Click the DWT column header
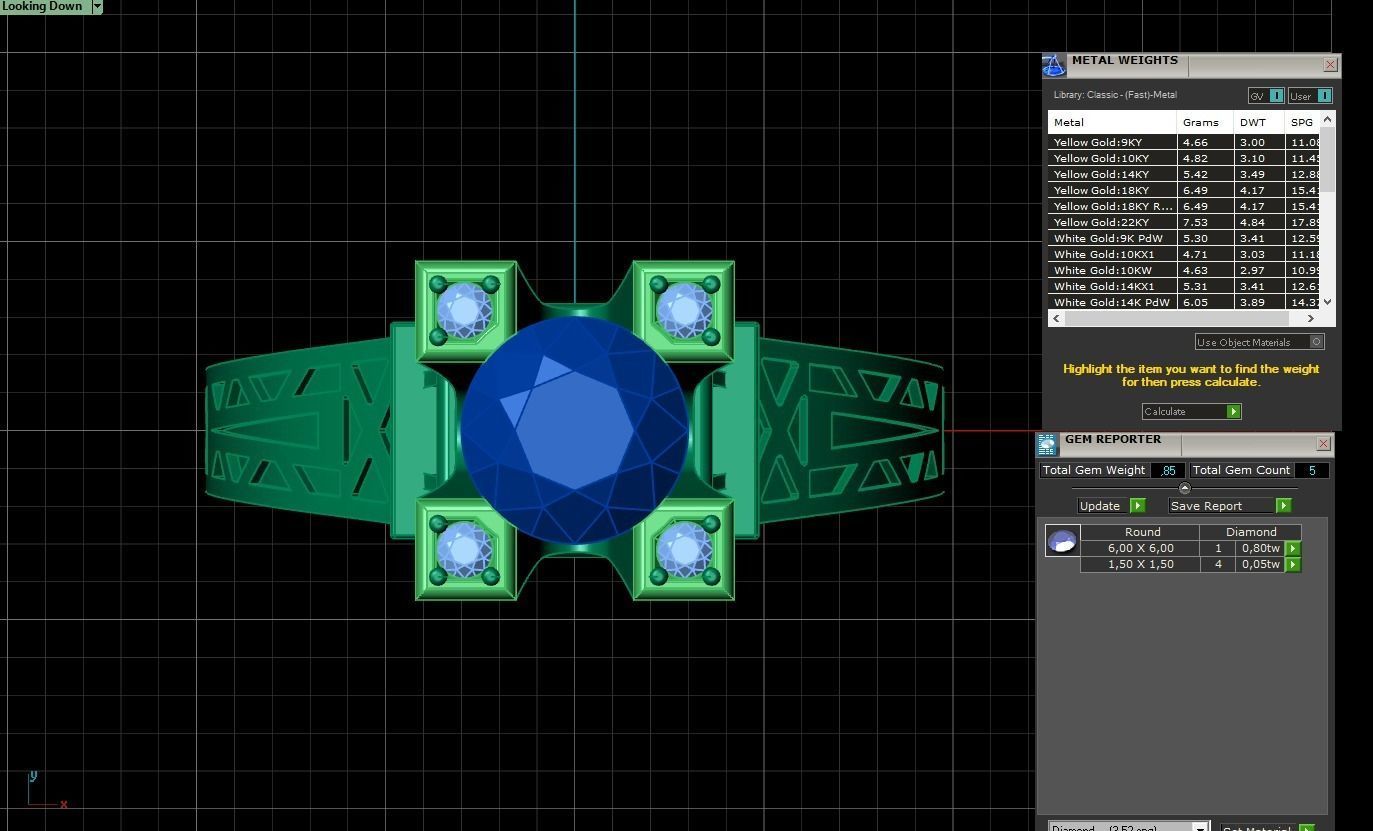The width and height of the screenshot is (1373, 831). (x=1259, y=122)
